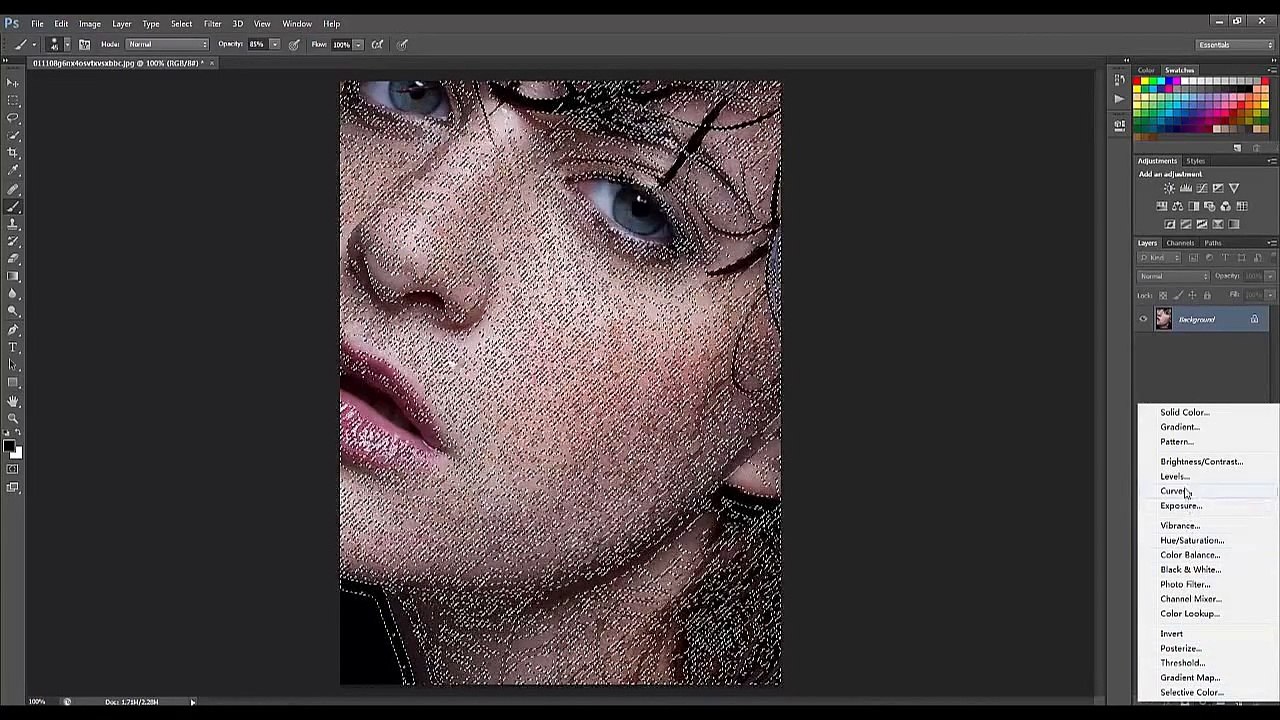
Task: Toggle Lock transparent pixels
Action: click(1162, 295)
